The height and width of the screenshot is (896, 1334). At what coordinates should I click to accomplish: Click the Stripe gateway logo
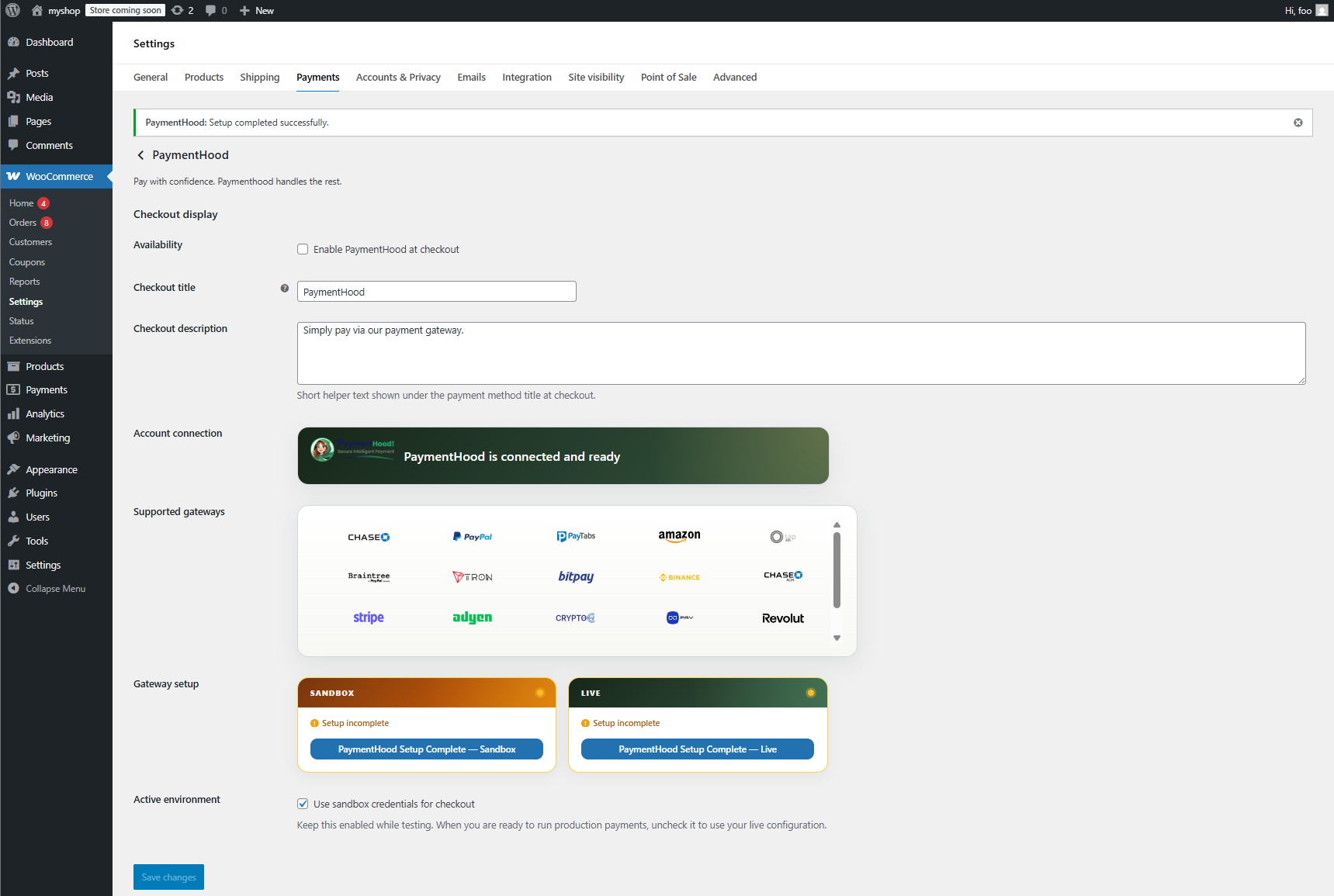pos(369,618)
